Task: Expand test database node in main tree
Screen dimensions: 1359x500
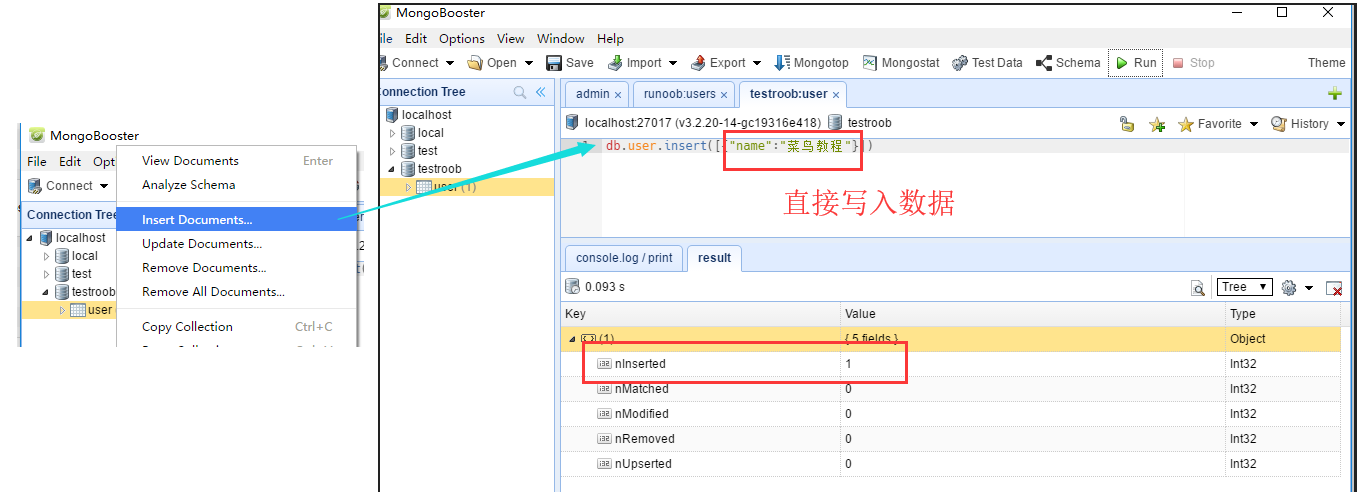Action: pyautogui.click(x=393, y=151)
